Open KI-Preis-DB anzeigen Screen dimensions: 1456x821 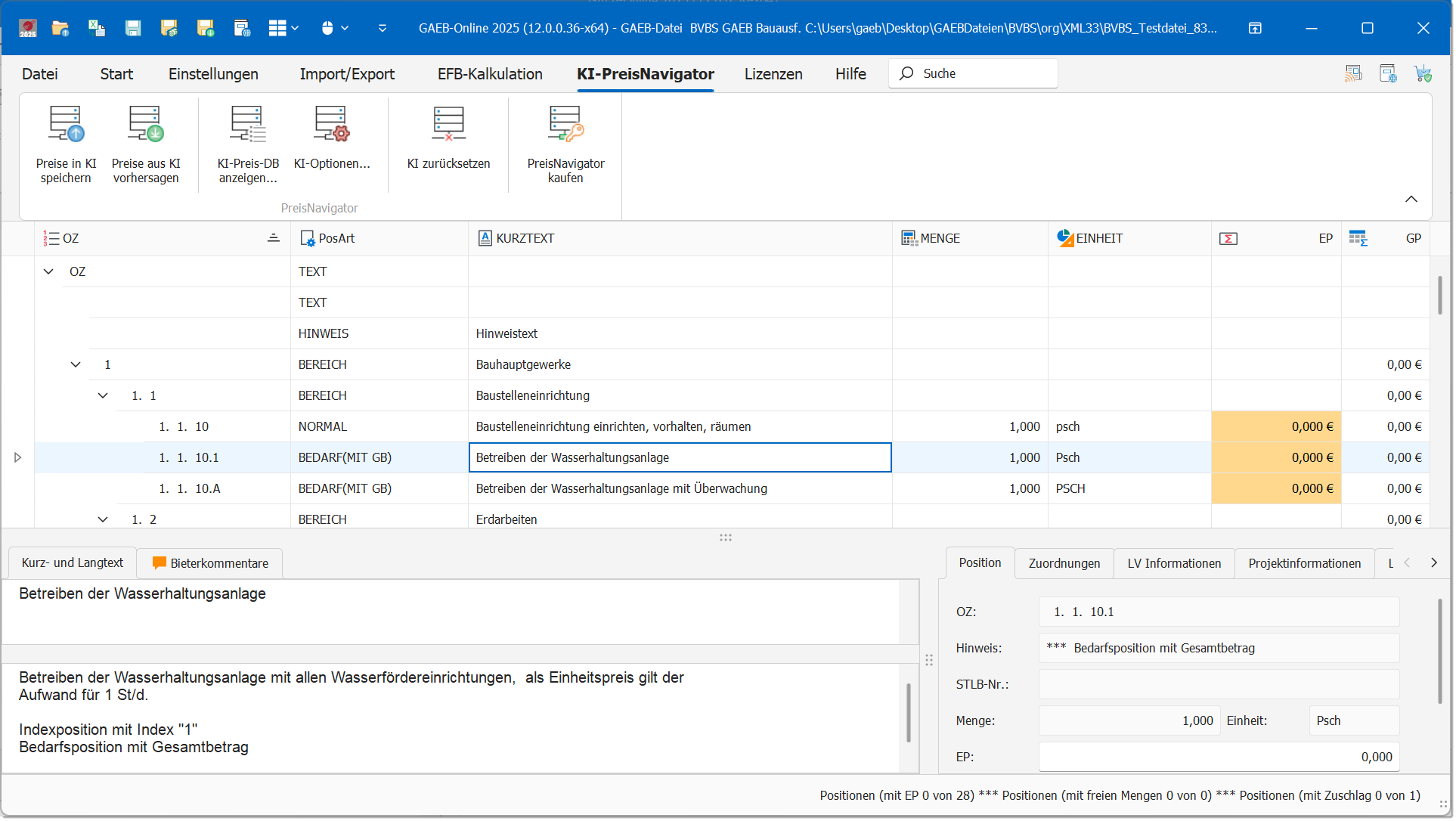pyautogui.click(x=248, y=145)
